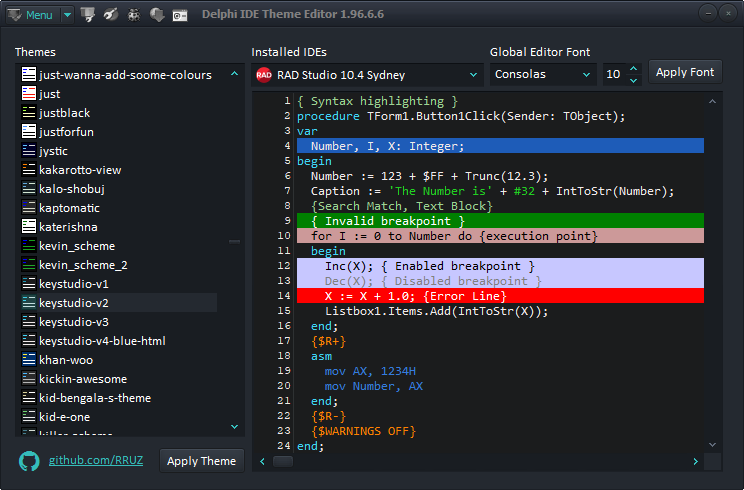The width and height of the screenshot is (744, 490).
Task: Open the Menu button
Action: click(32, 15)
